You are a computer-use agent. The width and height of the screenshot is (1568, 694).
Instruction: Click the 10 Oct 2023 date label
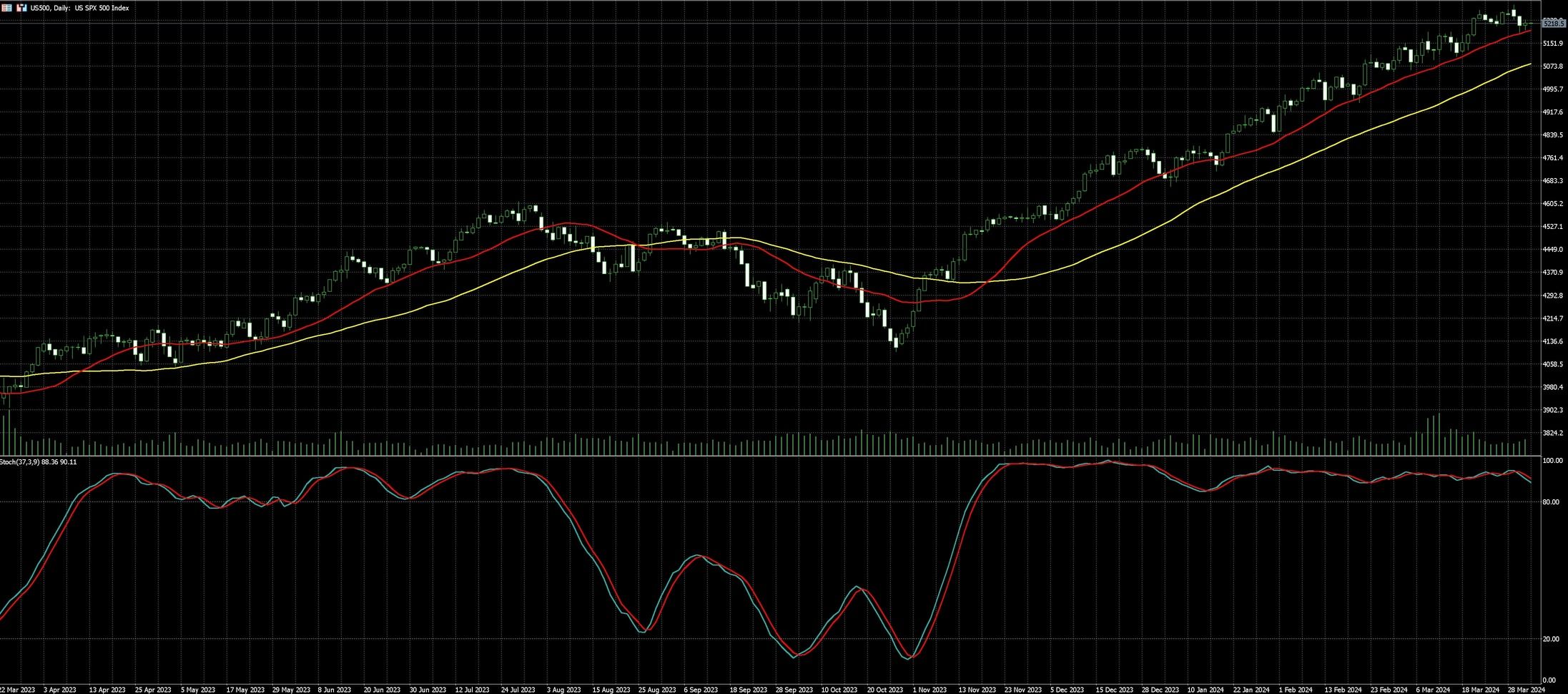click(x=839, y=690)
